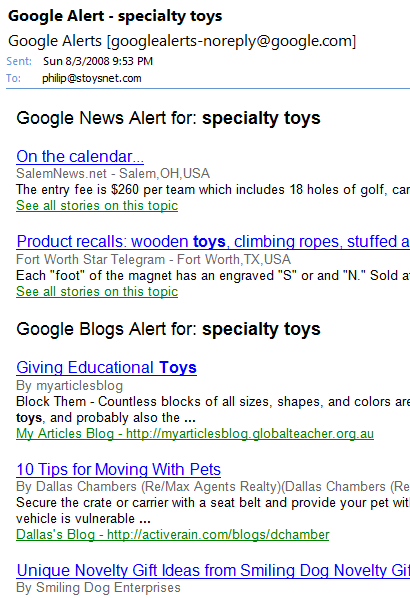Click the email subject 'Google Alert - specialty toys'
410x598 pixels.
(115, 16)
